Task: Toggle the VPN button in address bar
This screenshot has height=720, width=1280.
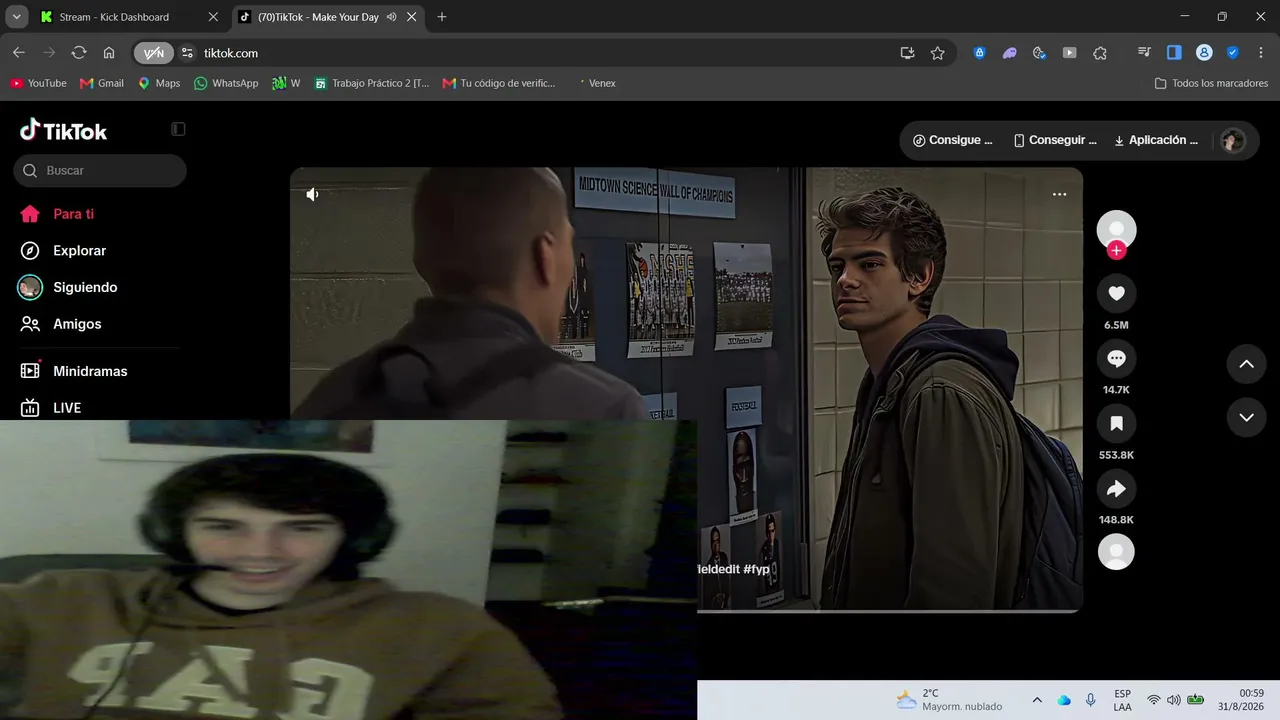Action: (x=153, y=53)
